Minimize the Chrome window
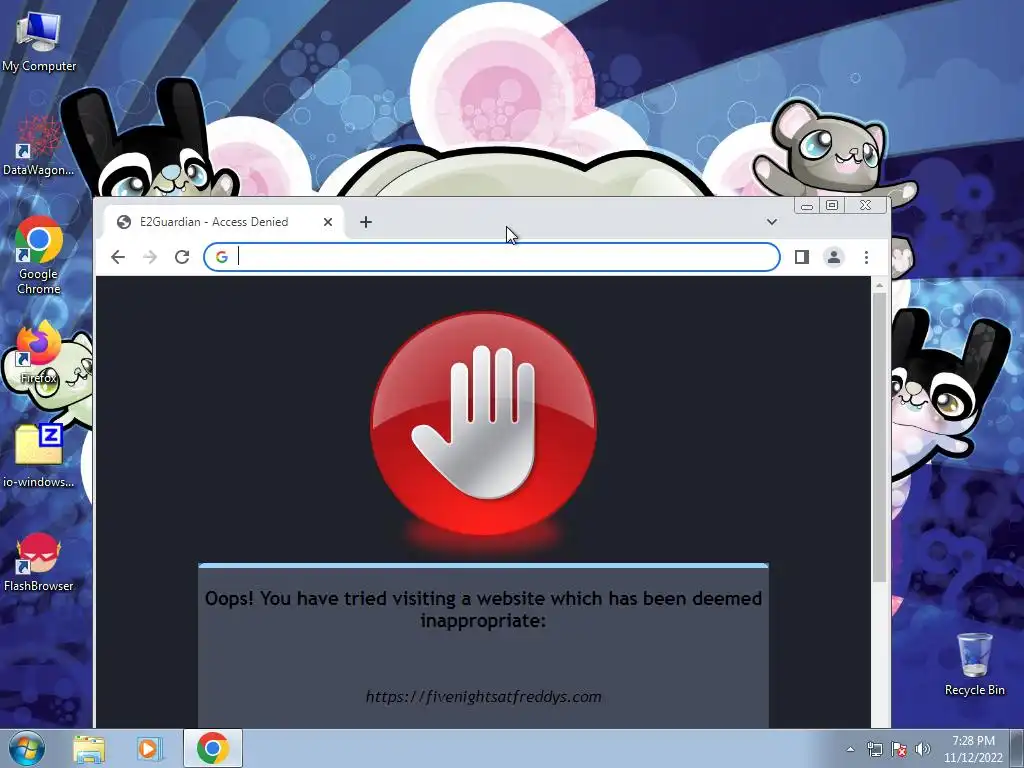1024x768 pixels. (x=807, y=206)
